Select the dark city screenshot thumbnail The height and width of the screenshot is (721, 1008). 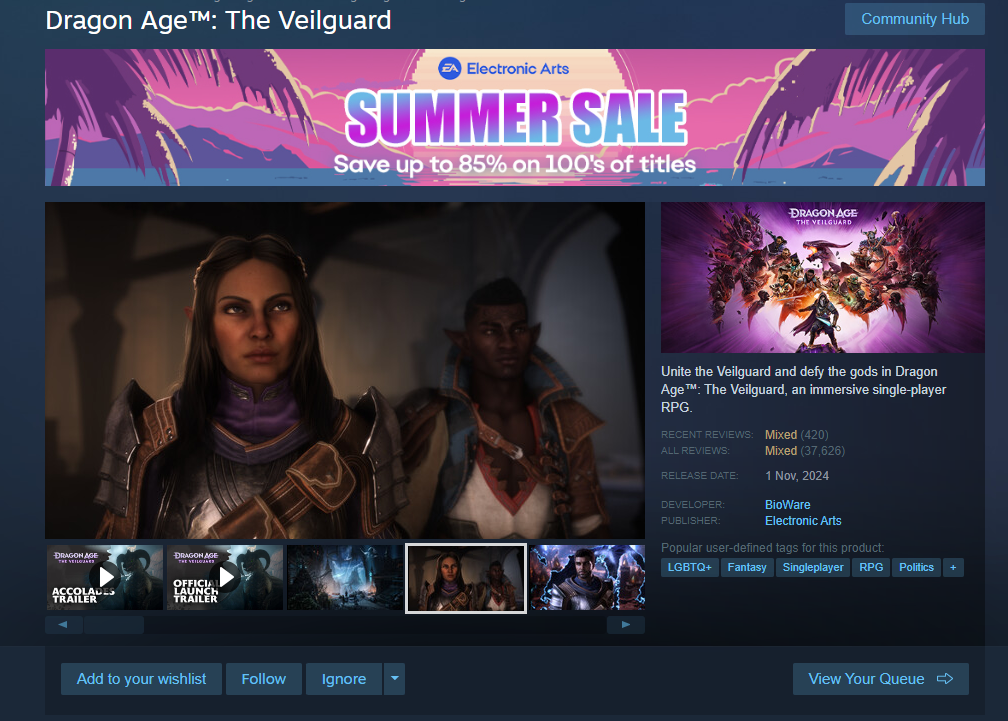[x=345, y=578]
